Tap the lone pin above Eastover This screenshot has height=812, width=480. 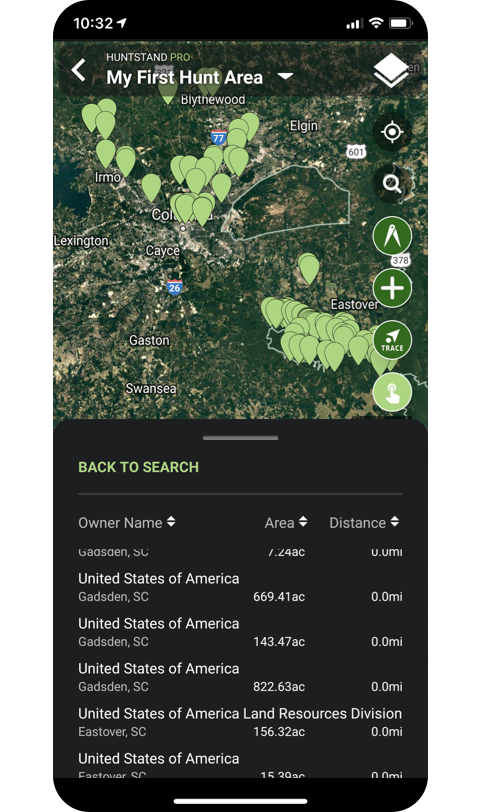click(309, 269)
